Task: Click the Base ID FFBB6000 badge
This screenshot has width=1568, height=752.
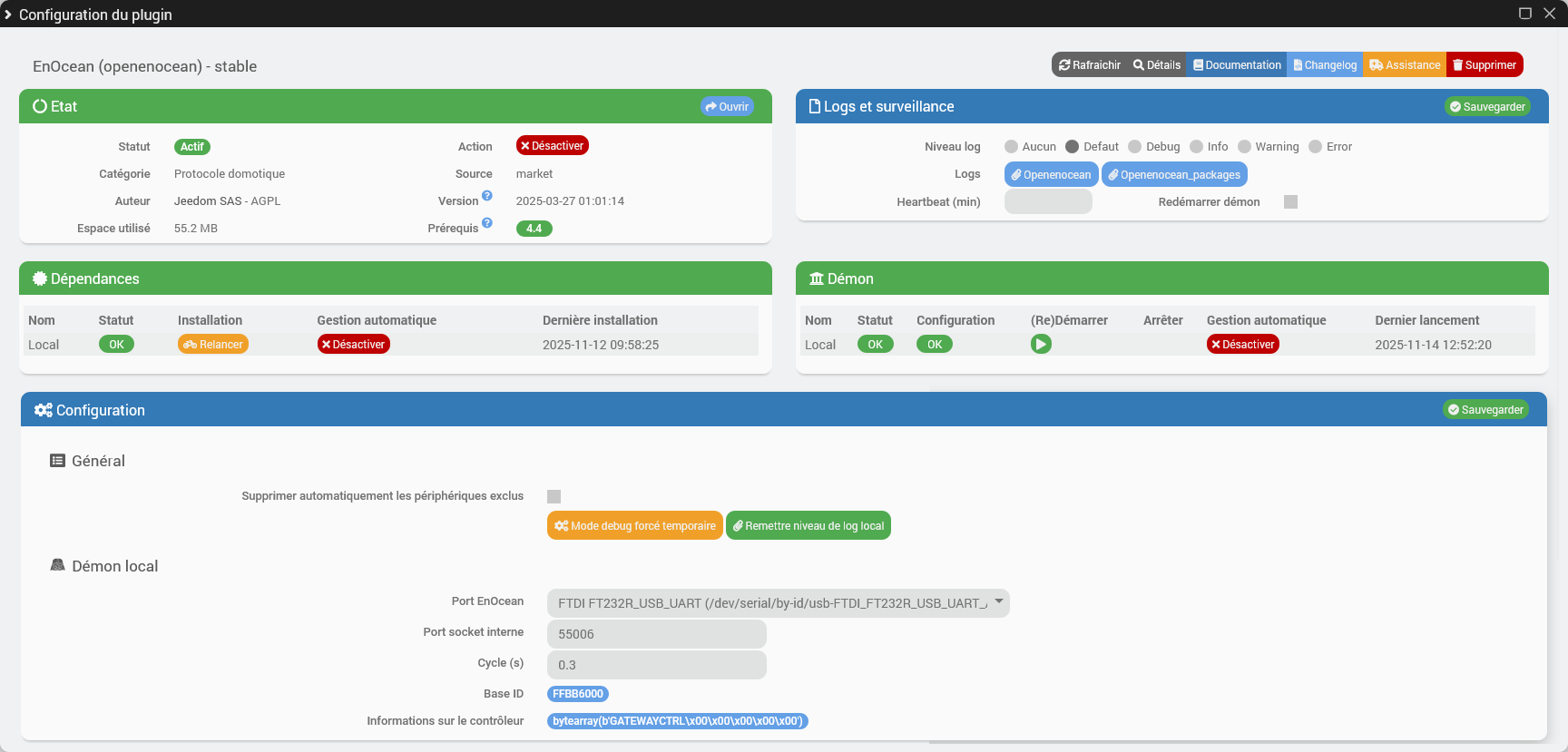Action: (578, 694)
